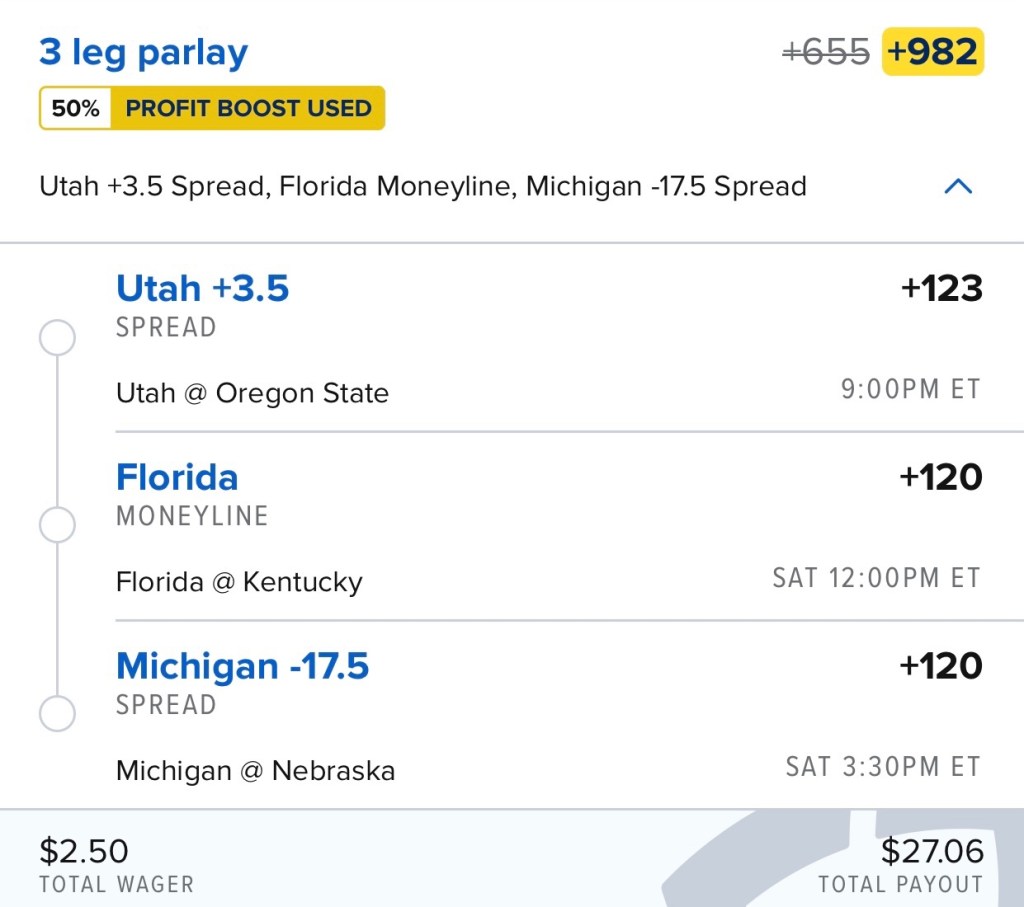The image size is (1024, 907).
Task: Open the Michigan @ Nebraska matchup
Action: point(255,771)
